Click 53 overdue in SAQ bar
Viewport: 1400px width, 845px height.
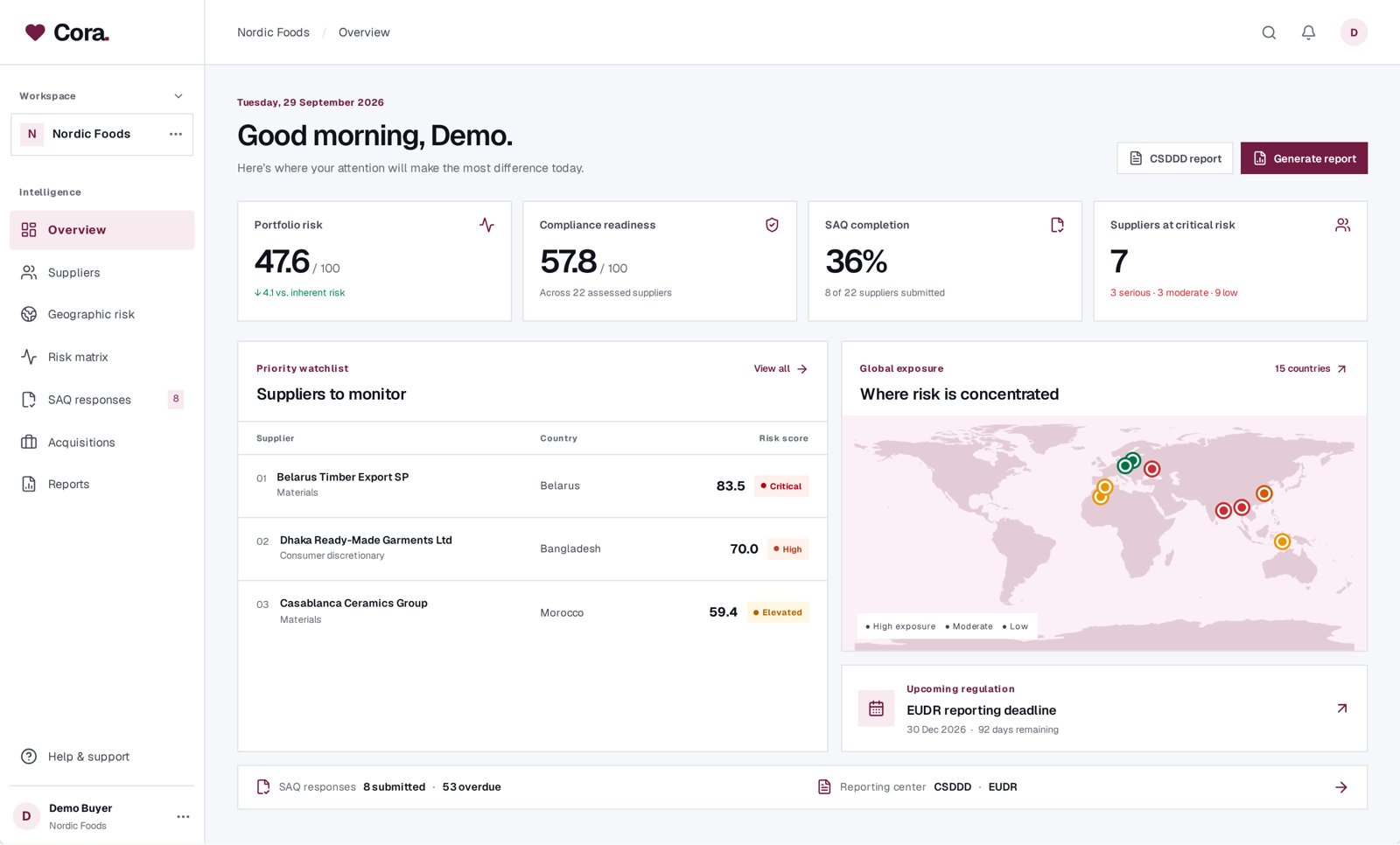(x=472, y=787)
